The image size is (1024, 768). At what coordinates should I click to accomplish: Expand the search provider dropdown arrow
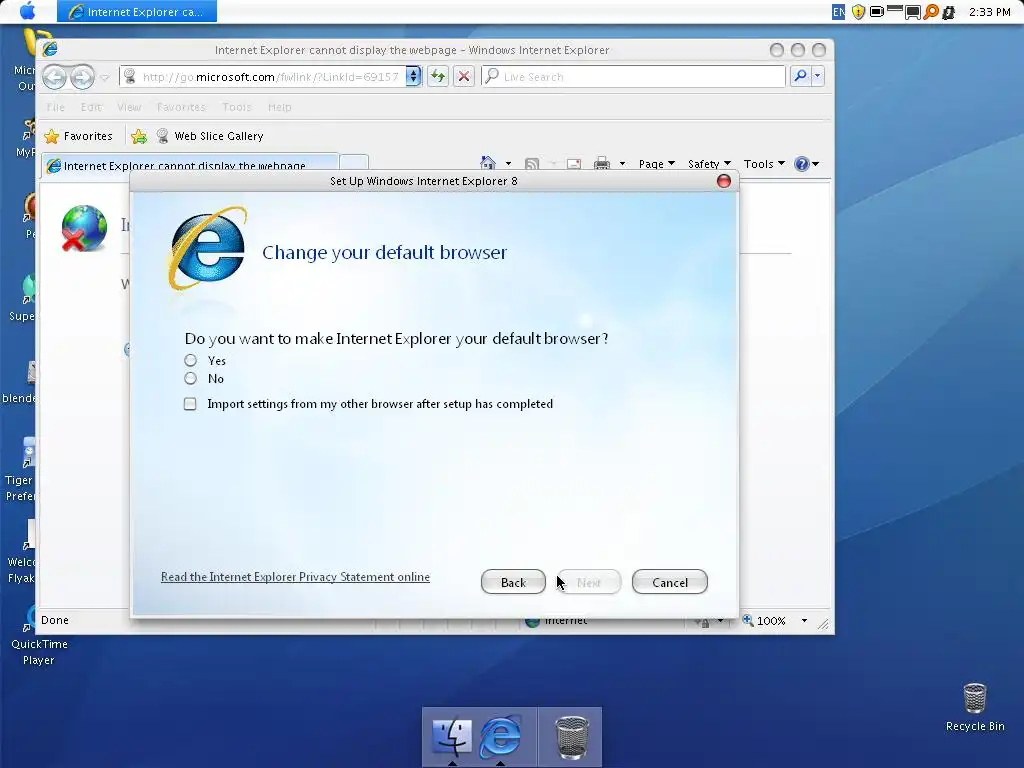[x=818, y=76]
